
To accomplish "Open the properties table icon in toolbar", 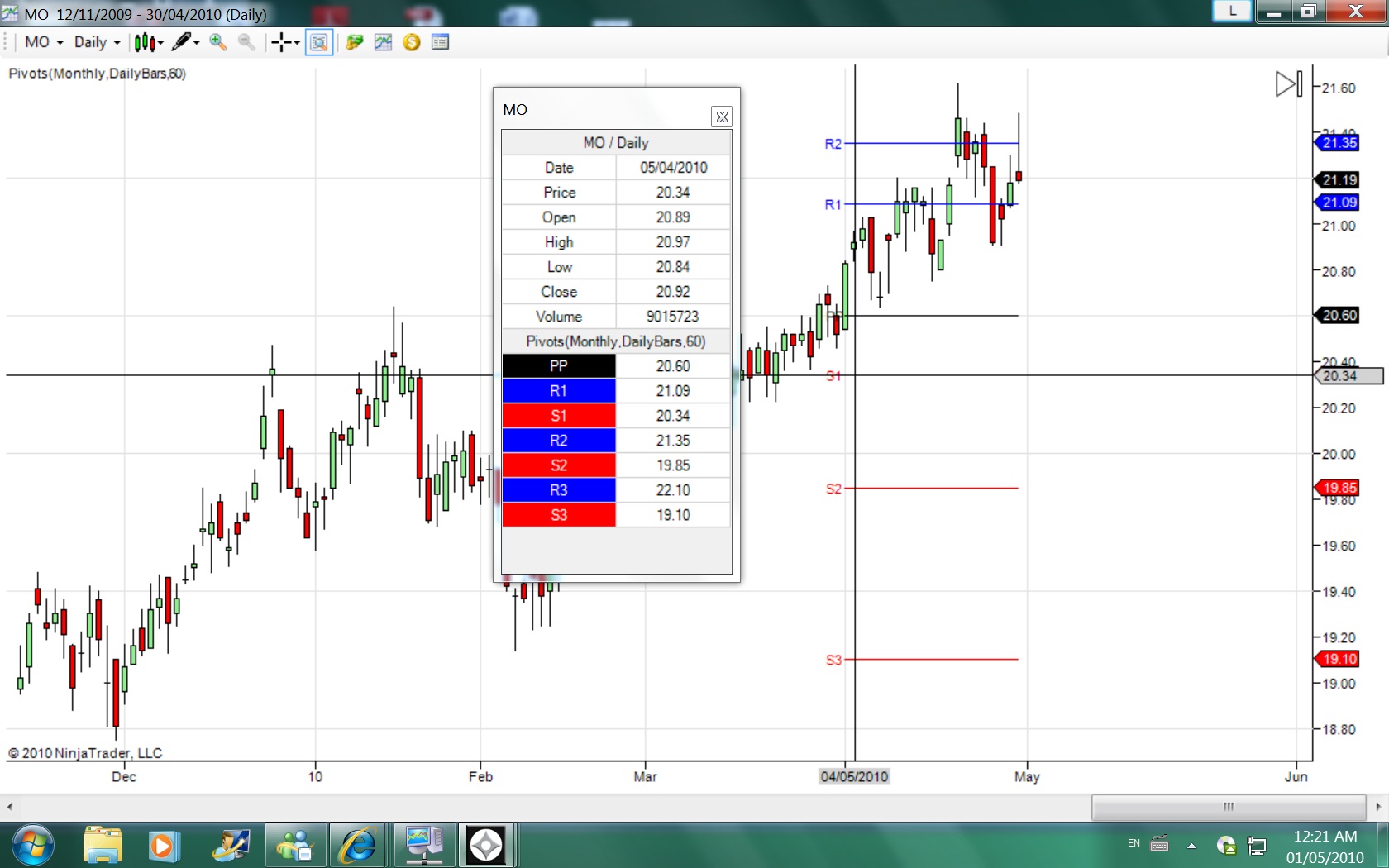I will coord(440,42).
